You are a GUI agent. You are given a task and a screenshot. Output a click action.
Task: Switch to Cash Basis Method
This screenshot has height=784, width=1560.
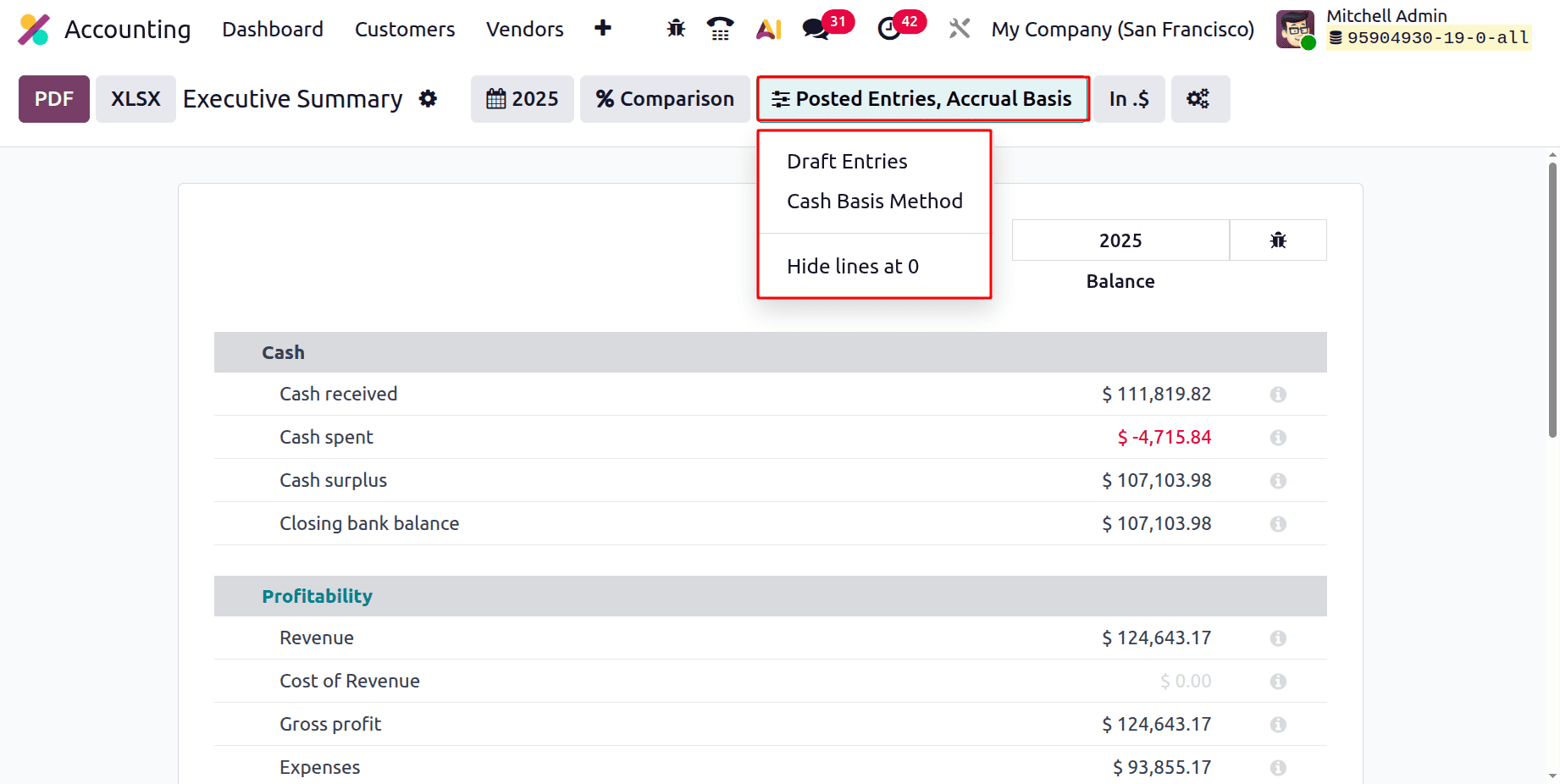[x=875, y=201]
